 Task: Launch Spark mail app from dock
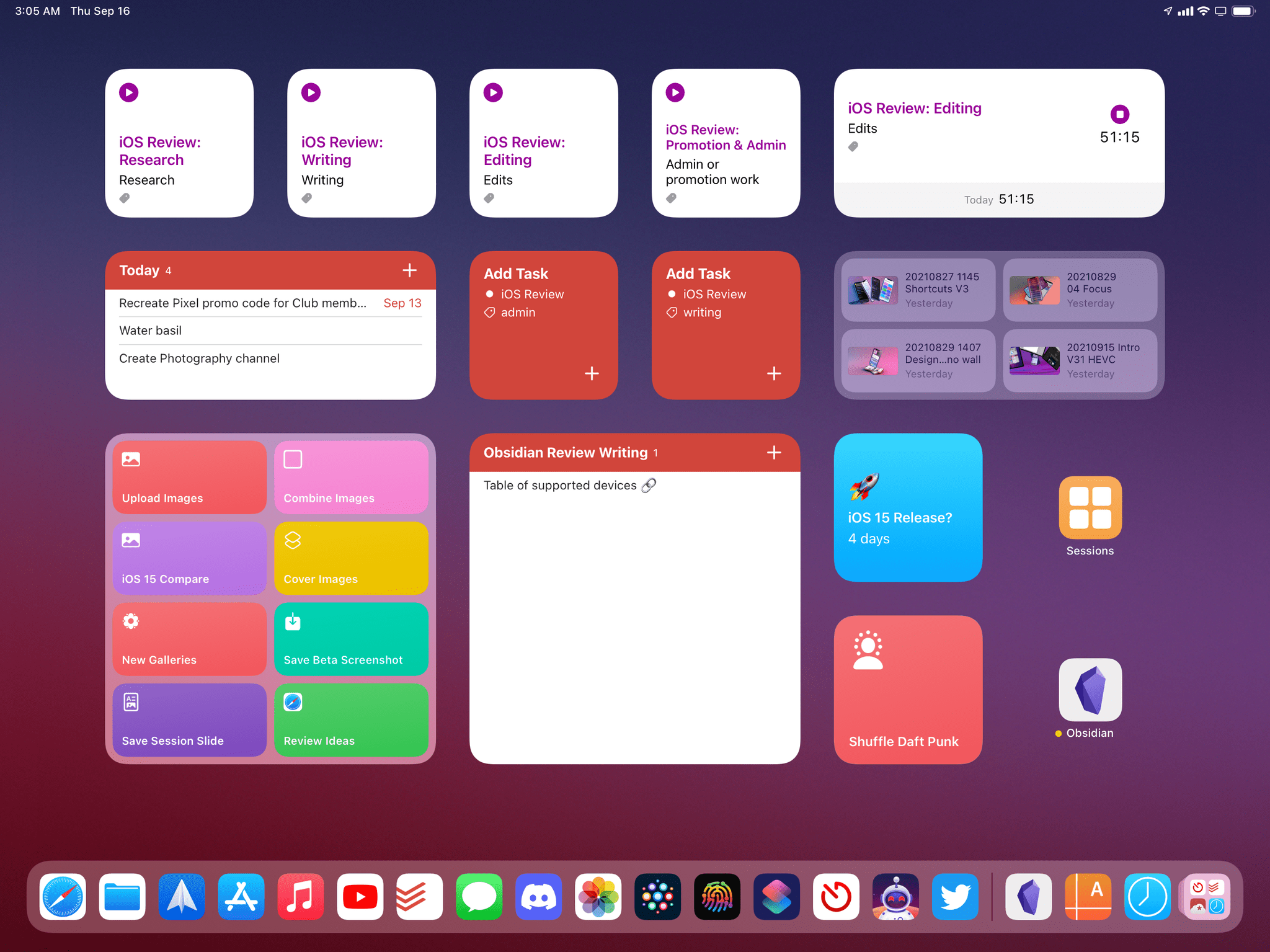[x=182, y=896]
